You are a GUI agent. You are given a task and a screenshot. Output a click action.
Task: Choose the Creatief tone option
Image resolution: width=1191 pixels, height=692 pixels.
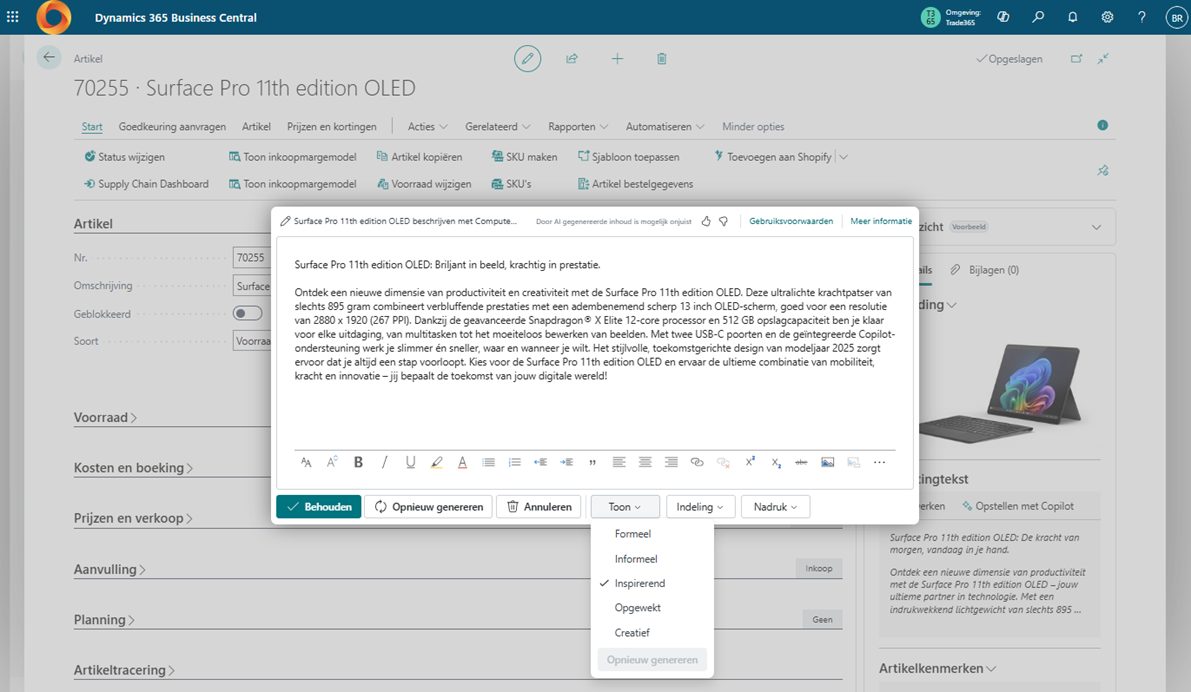coord(632,632)
